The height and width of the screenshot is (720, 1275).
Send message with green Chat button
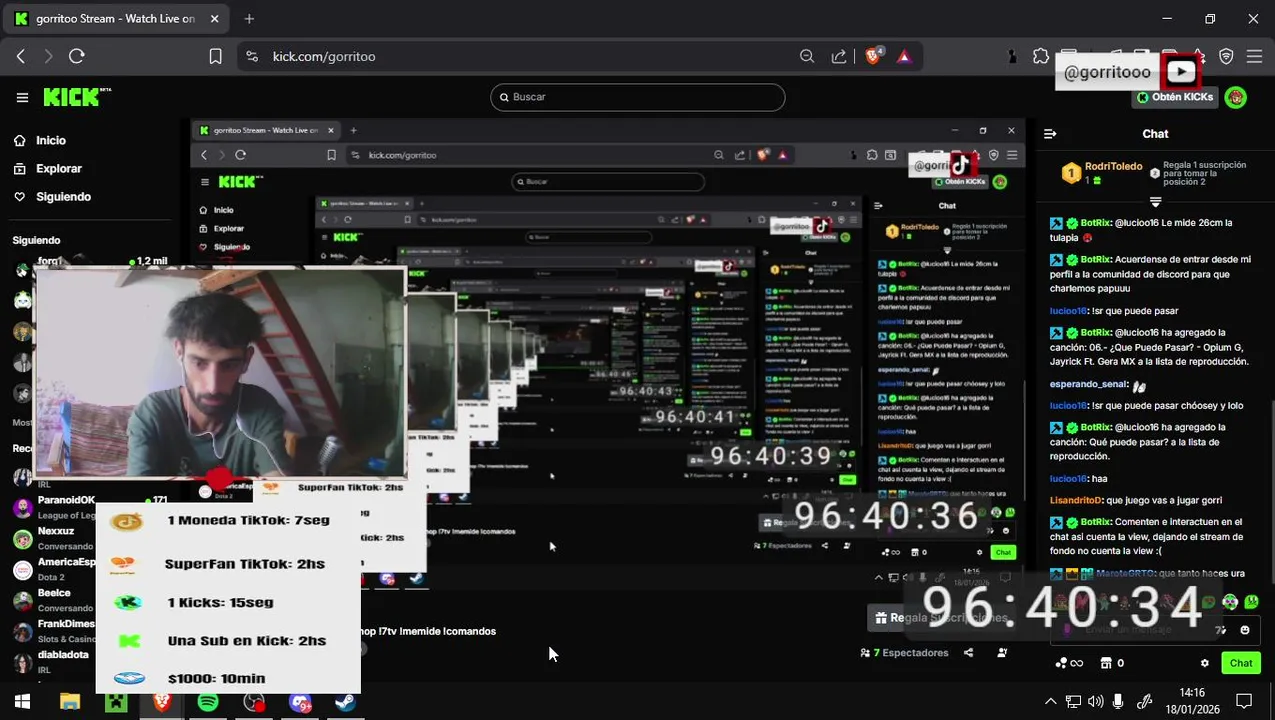(x=1241, y=663)
